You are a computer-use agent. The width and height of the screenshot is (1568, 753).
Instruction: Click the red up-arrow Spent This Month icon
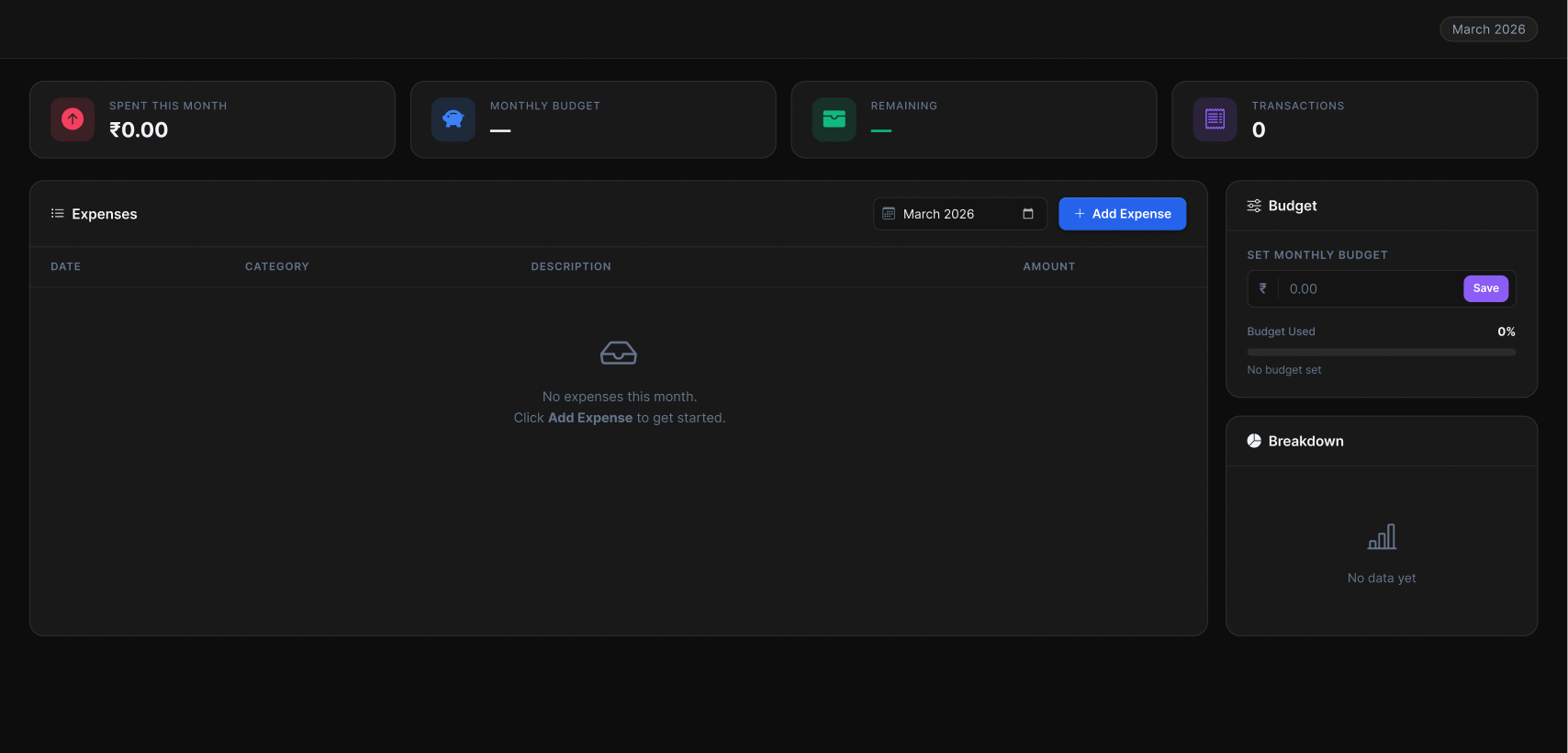pyautogui.click(x=73, y=119)
